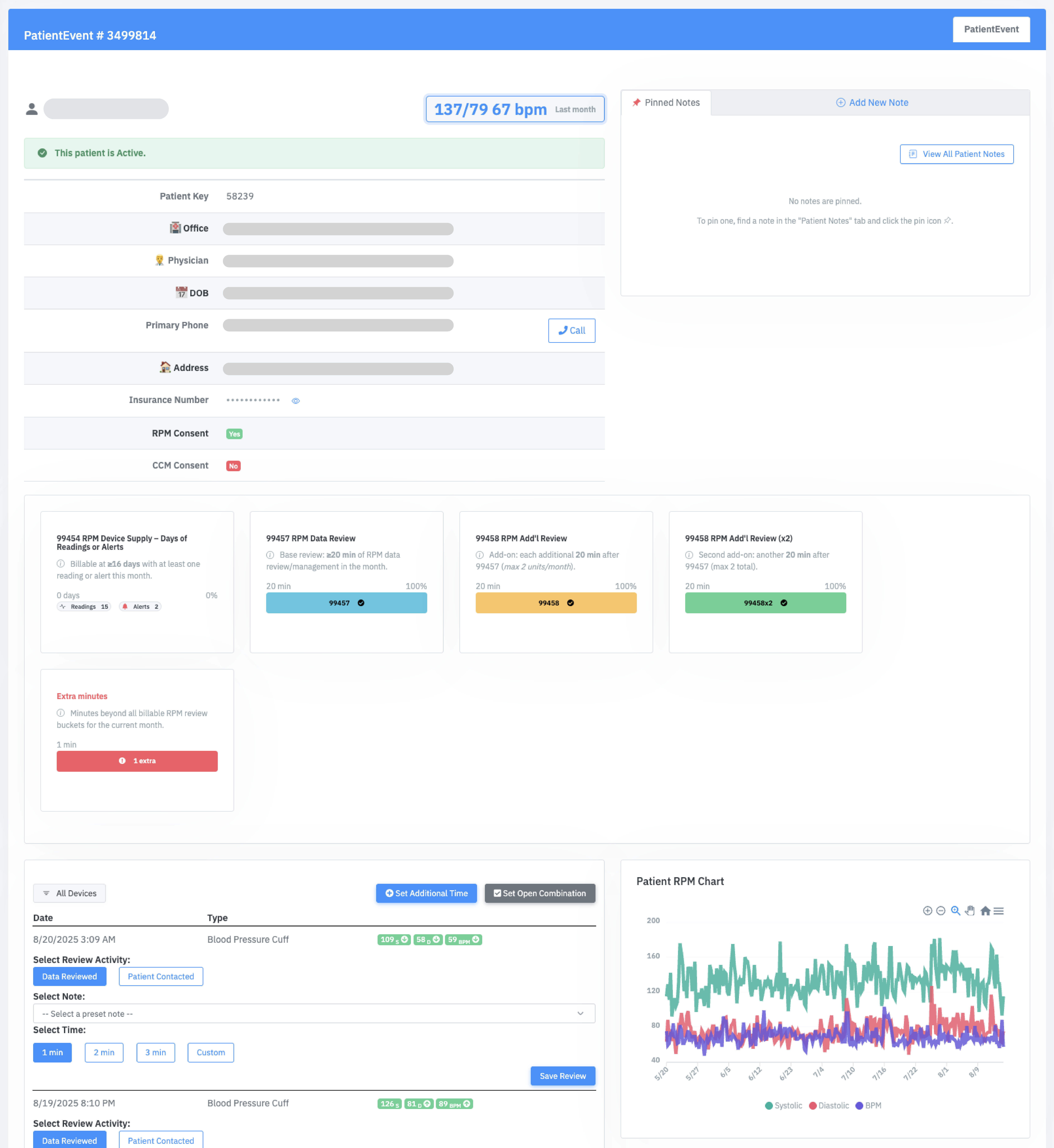Screen dimensions: 1054x1148
Task: Click the Type column header
Action: (x=217, y=918)
